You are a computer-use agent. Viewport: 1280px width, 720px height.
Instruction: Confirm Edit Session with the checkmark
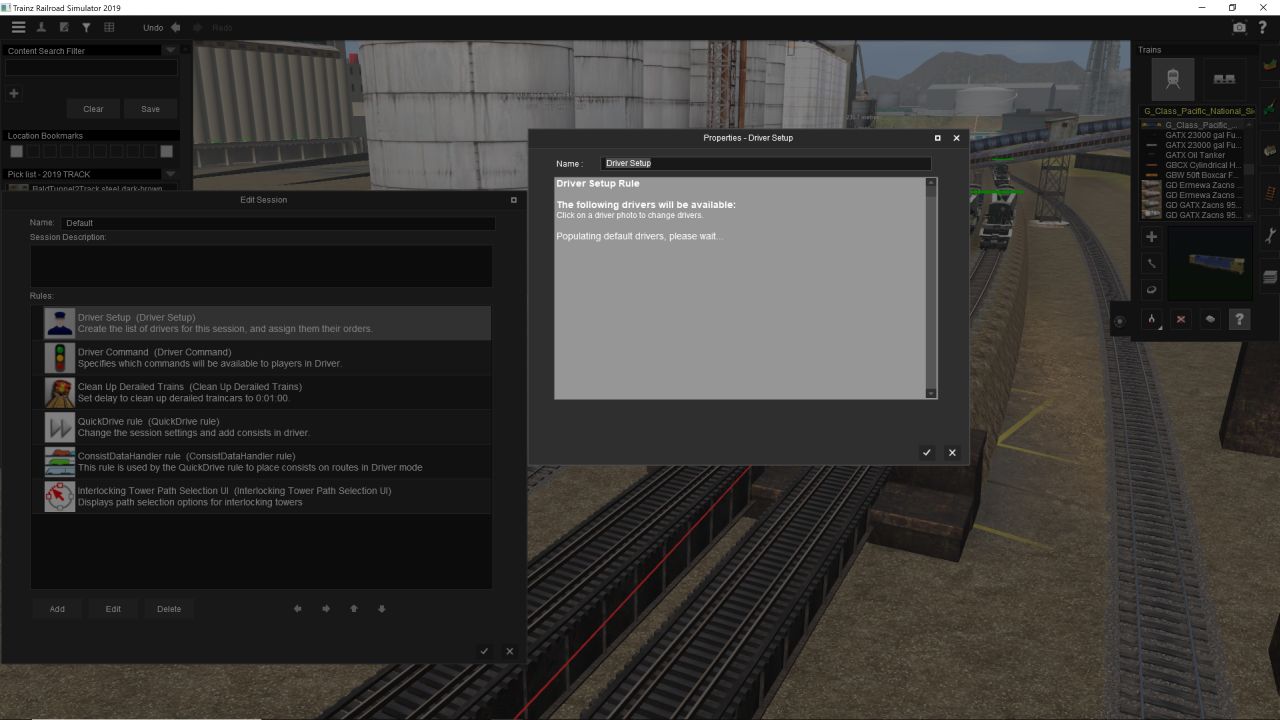(x=484, y=651)
